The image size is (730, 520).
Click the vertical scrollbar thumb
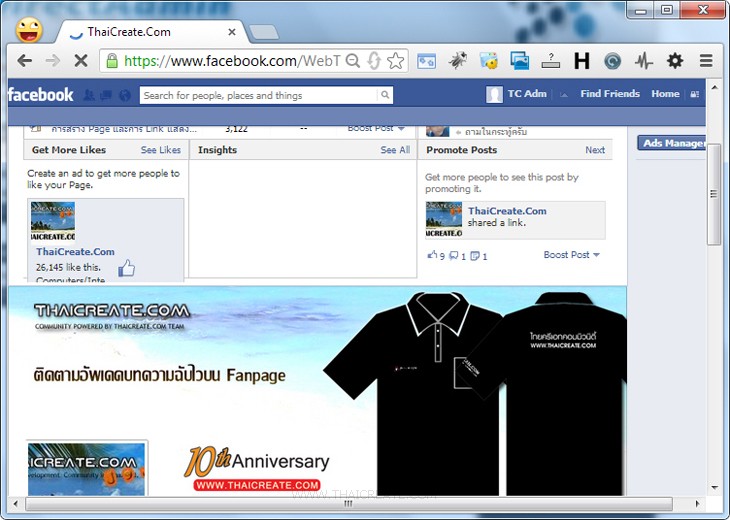click(x=714, y=194)
